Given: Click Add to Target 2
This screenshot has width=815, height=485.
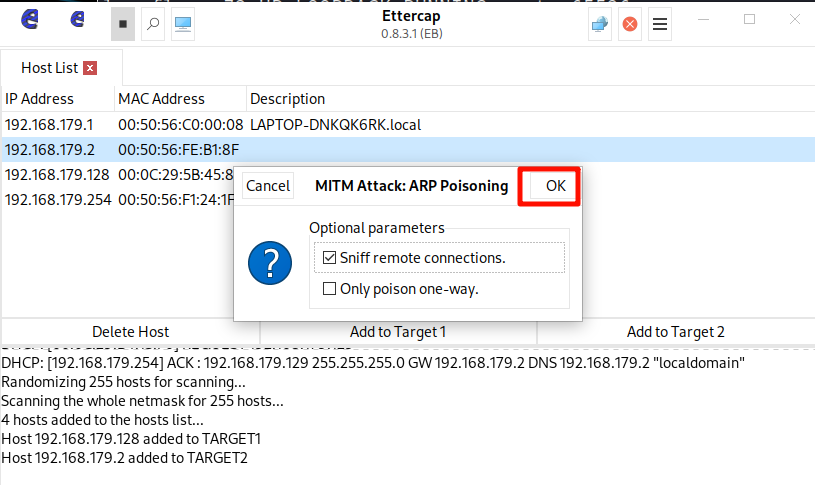Looking at the screenshot, I should click(675, 332).
